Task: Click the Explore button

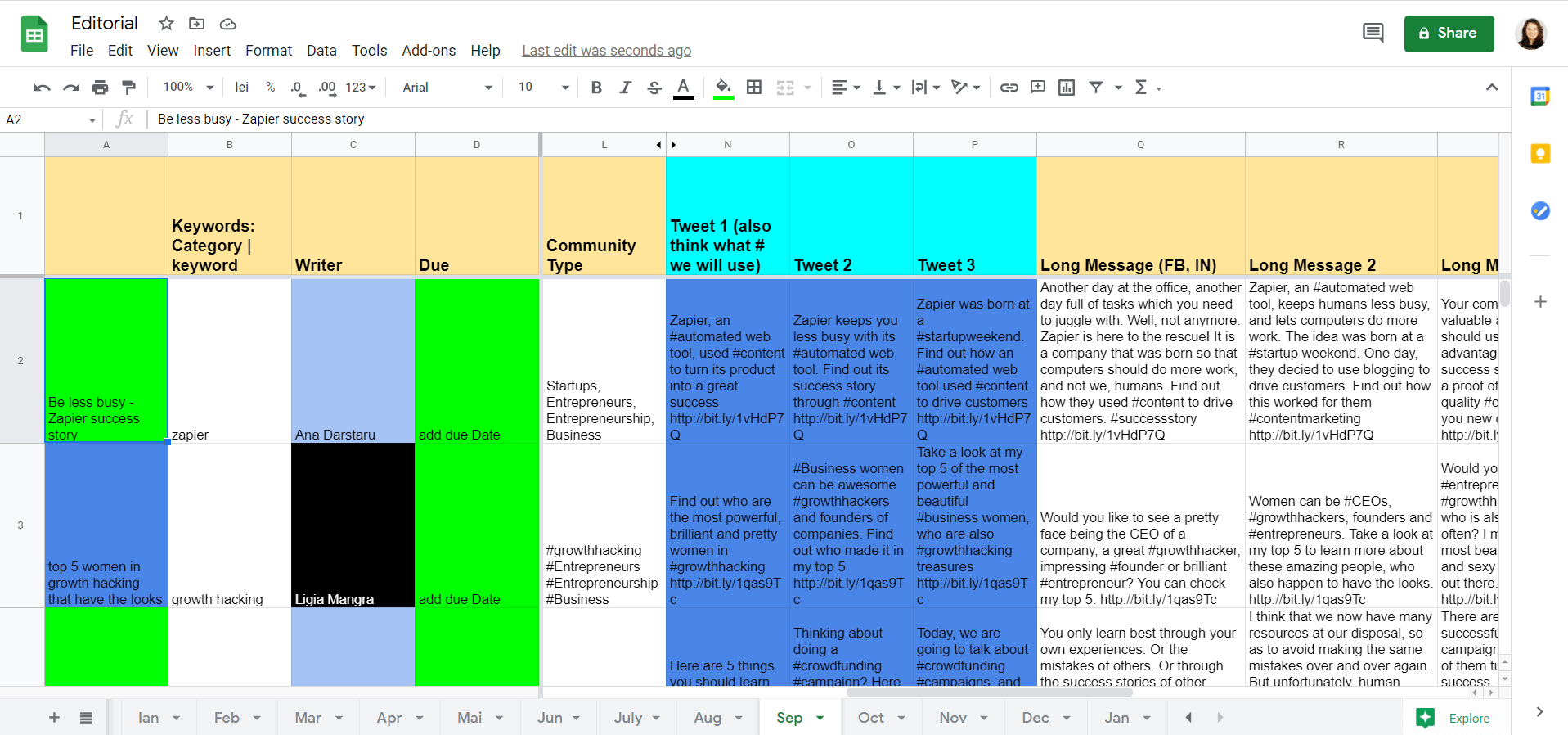Action: pos(1453,718)
